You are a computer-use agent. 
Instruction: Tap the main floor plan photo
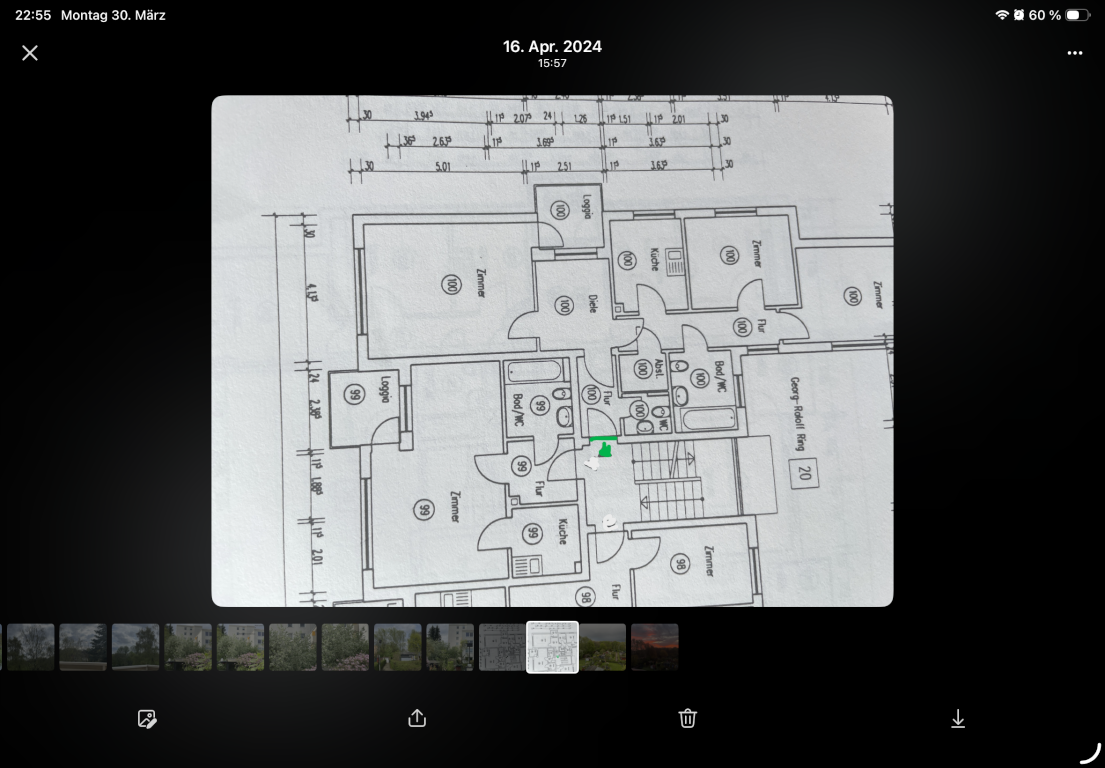pos(552,351)
